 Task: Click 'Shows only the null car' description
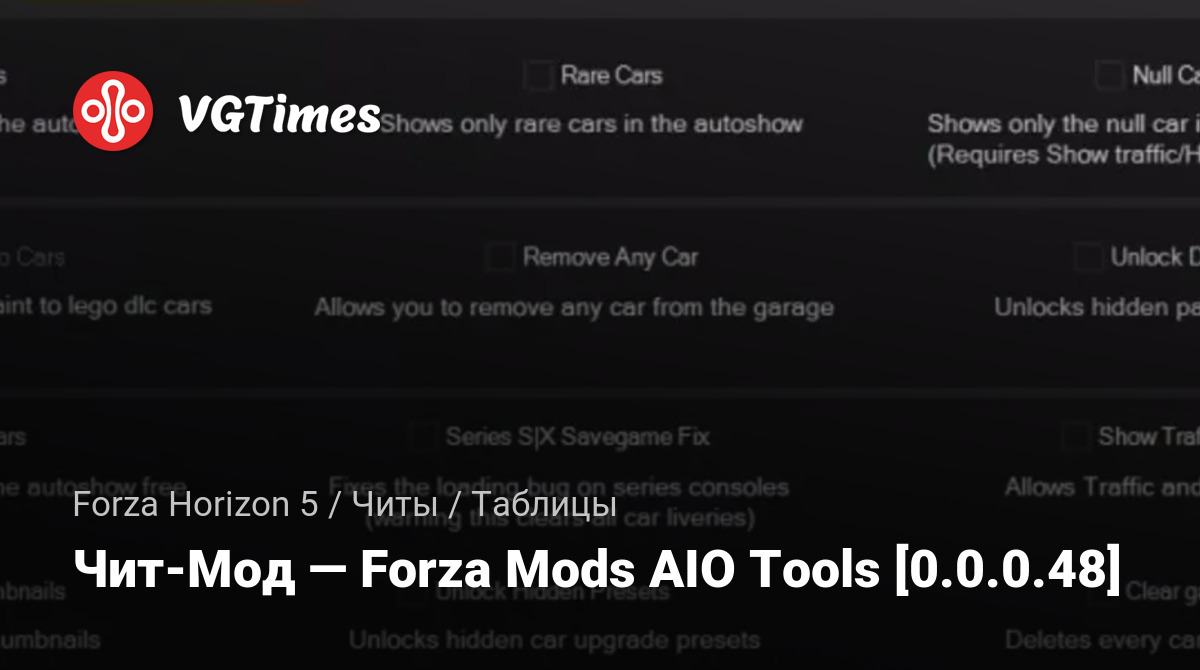(1063, 124)
